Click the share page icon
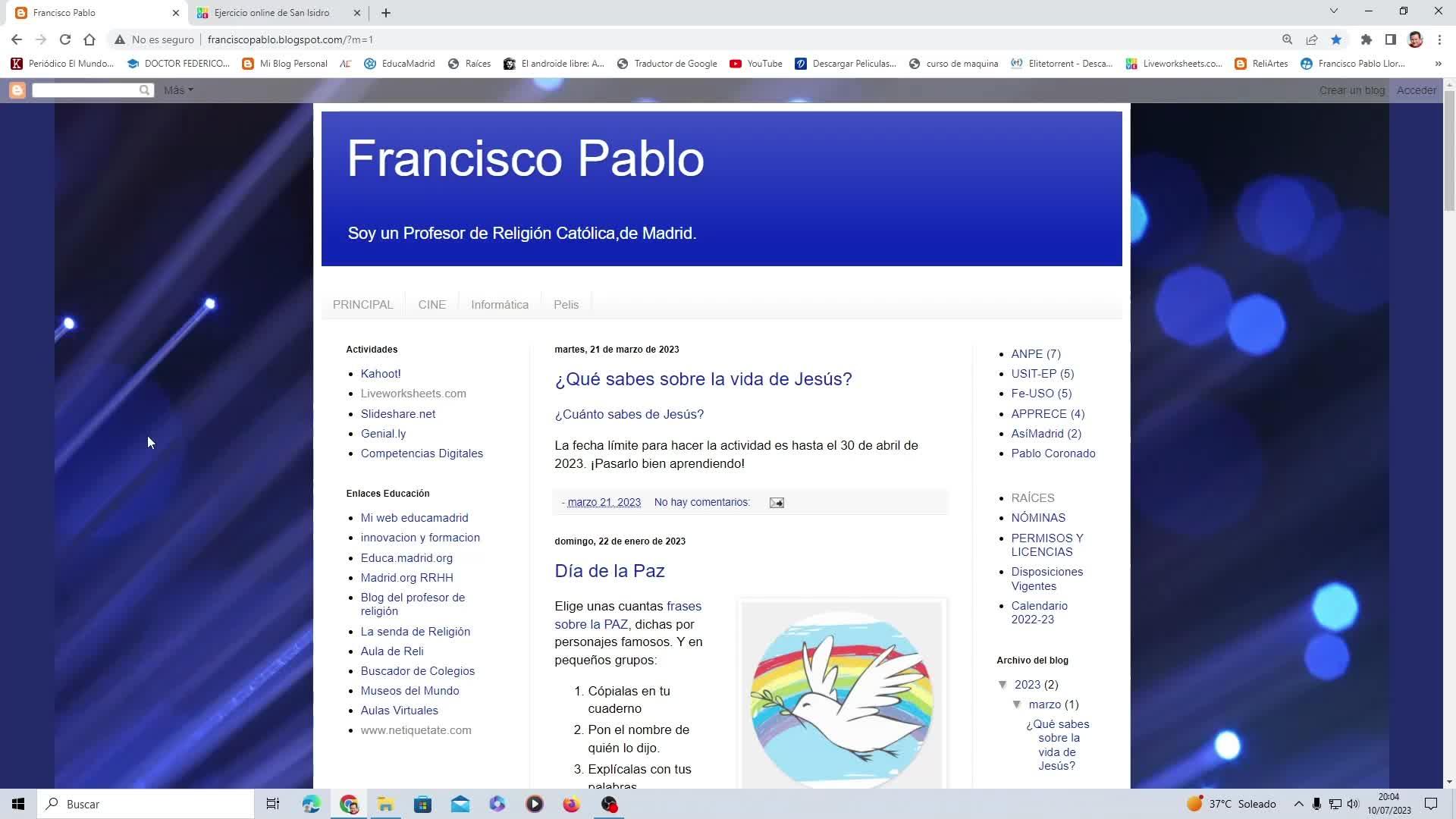 click(1311, 39)
